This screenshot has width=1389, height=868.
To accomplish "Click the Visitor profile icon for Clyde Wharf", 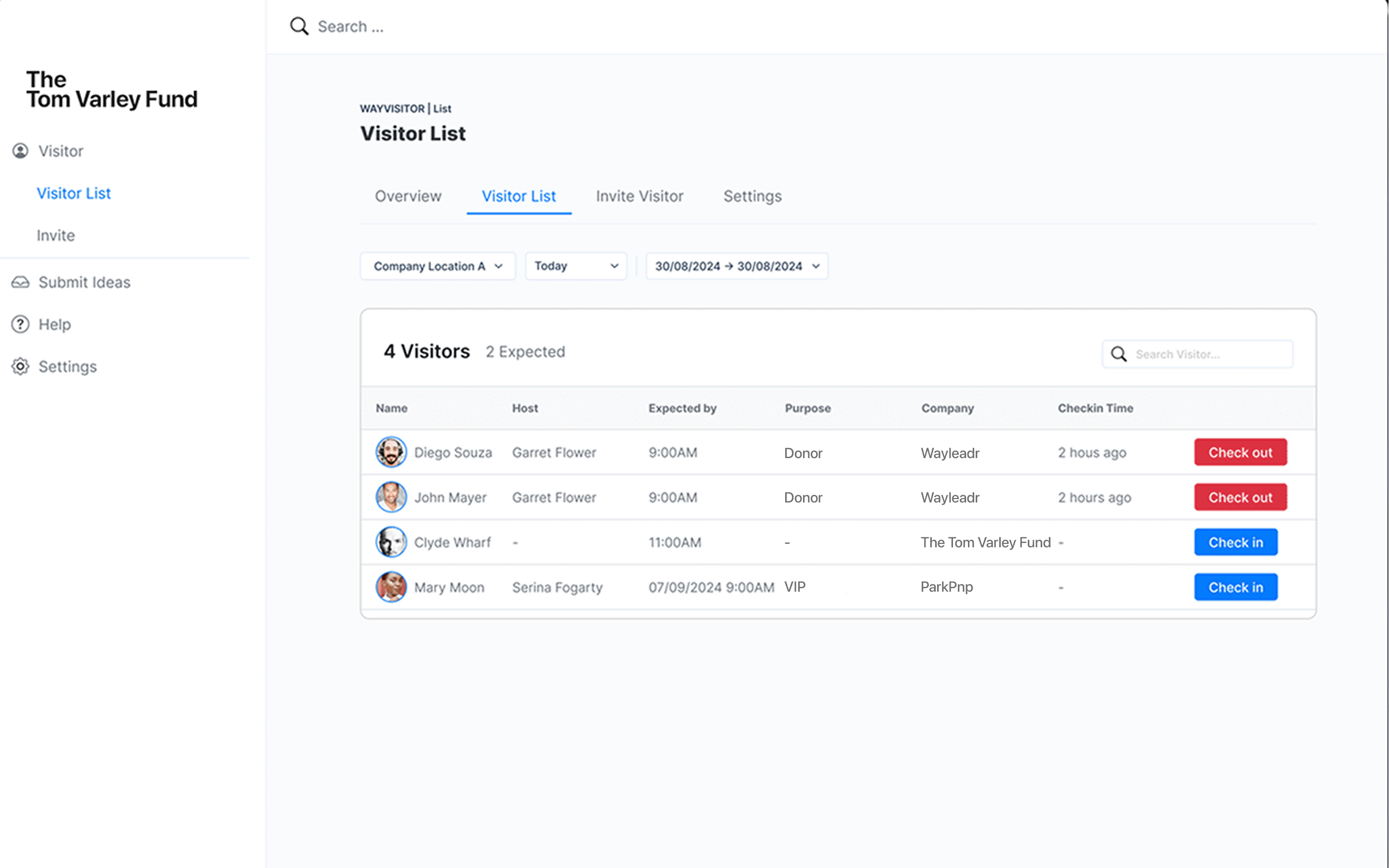I will pyautogui.click(x=390, y=541).
